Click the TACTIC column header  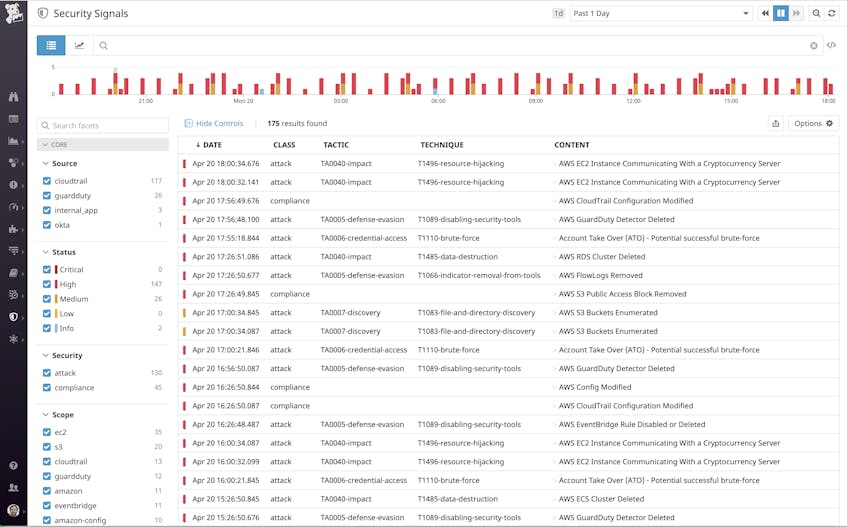336,145
